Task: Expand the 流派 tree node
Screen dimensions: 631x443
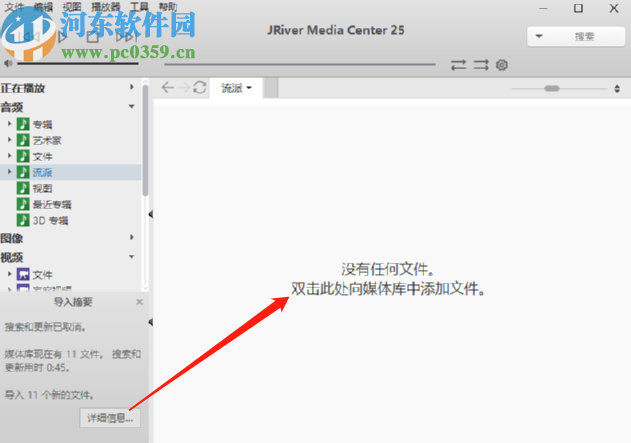Action: (x=9, y=172)
